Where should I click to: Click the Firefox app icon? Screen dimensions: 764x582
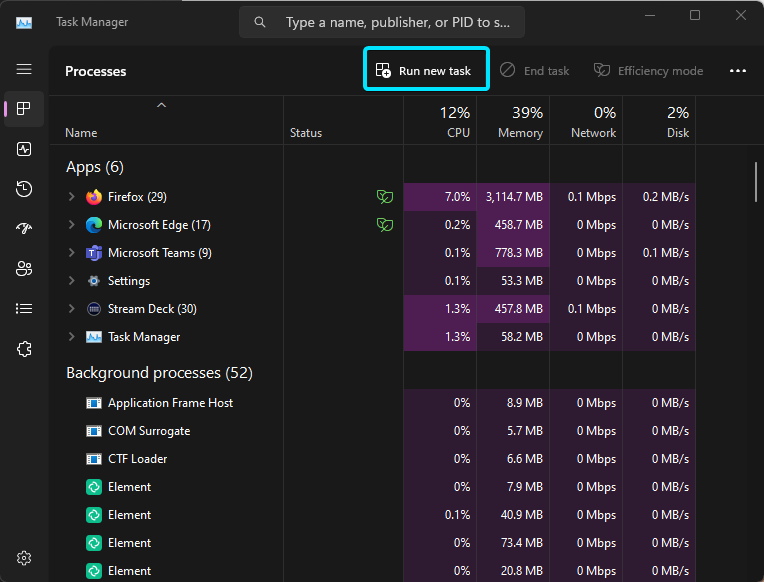click(x=94, y=197)
